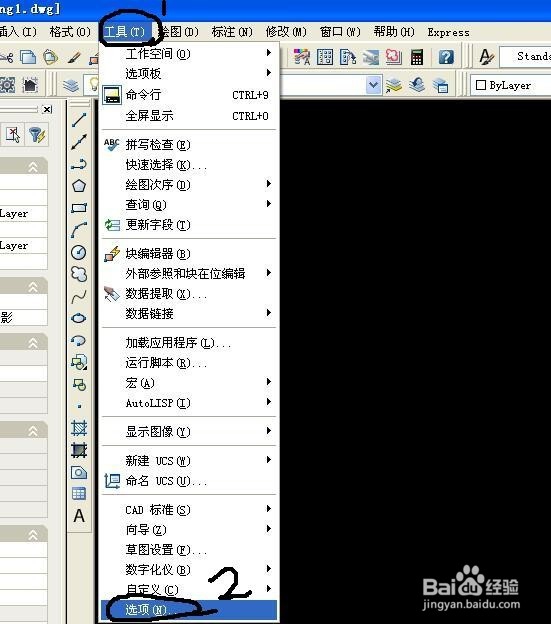The width and height of the screenshot is (551, 624).
Task: Close the Properties palette with X
Action: (47, 109)
